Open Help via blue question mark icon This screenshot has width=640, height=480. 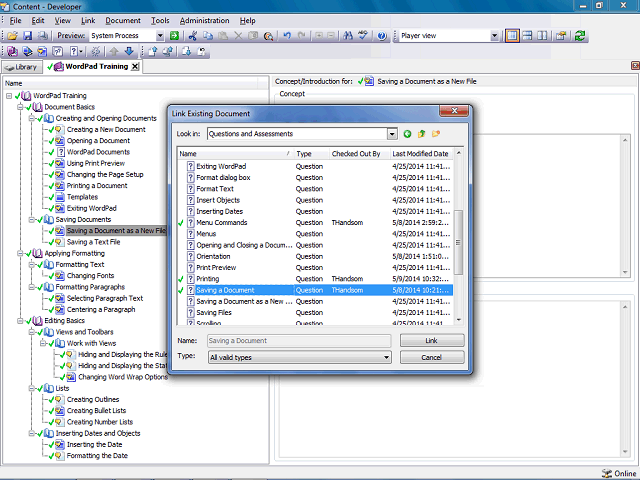[382, 36]
